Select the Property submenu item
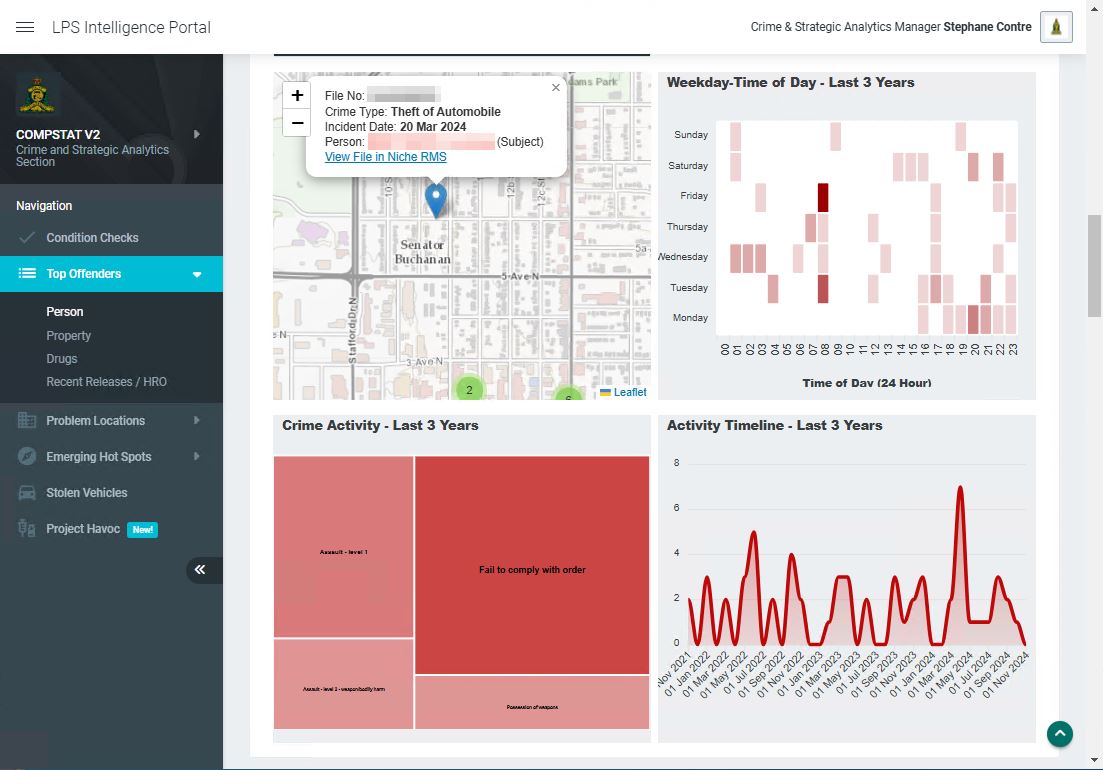 coord(68,336)
